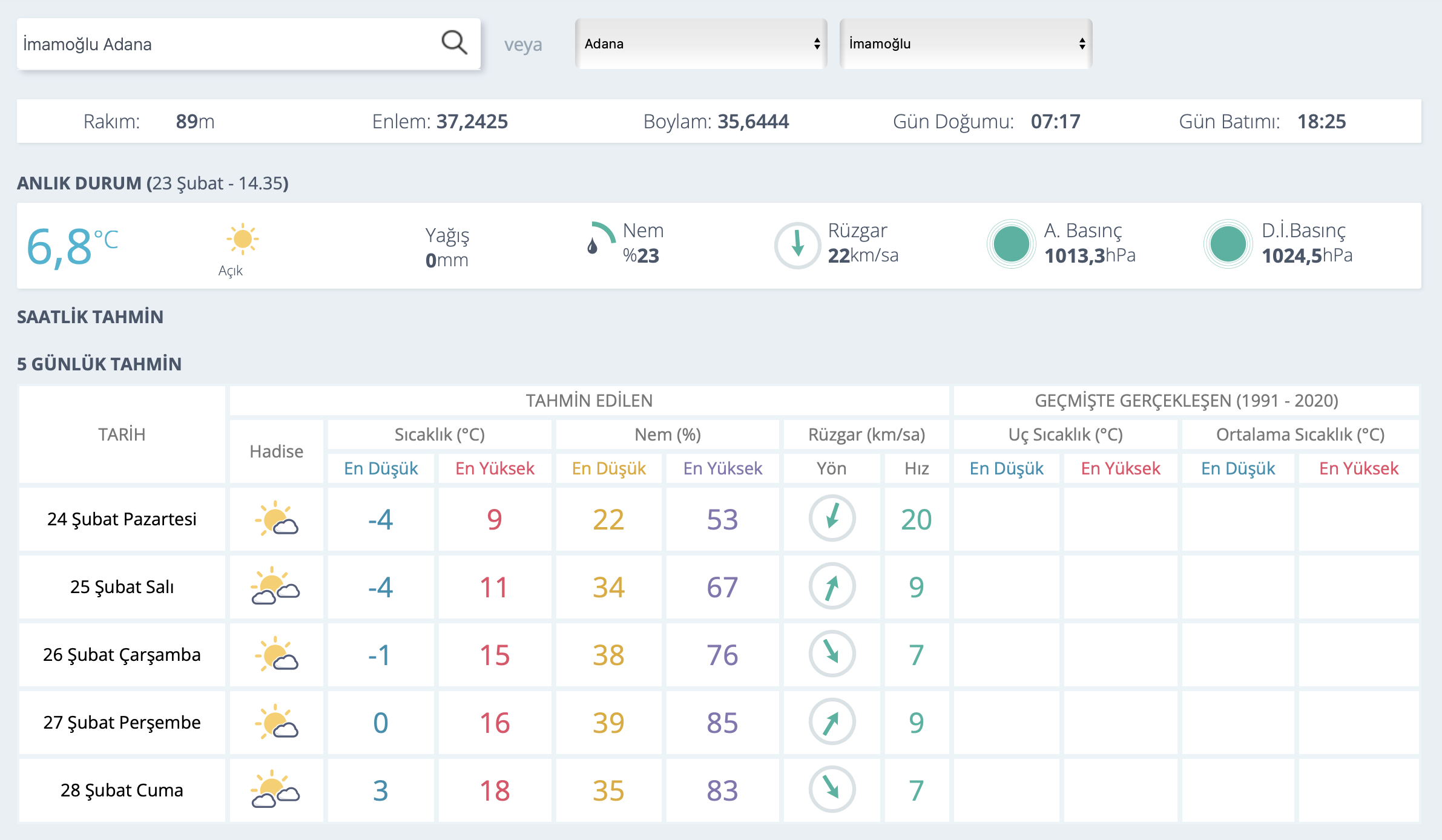Select the 26 Şubat Çarşamba date cell
Screen dimensions: 1442x840
tap(122, 655)
